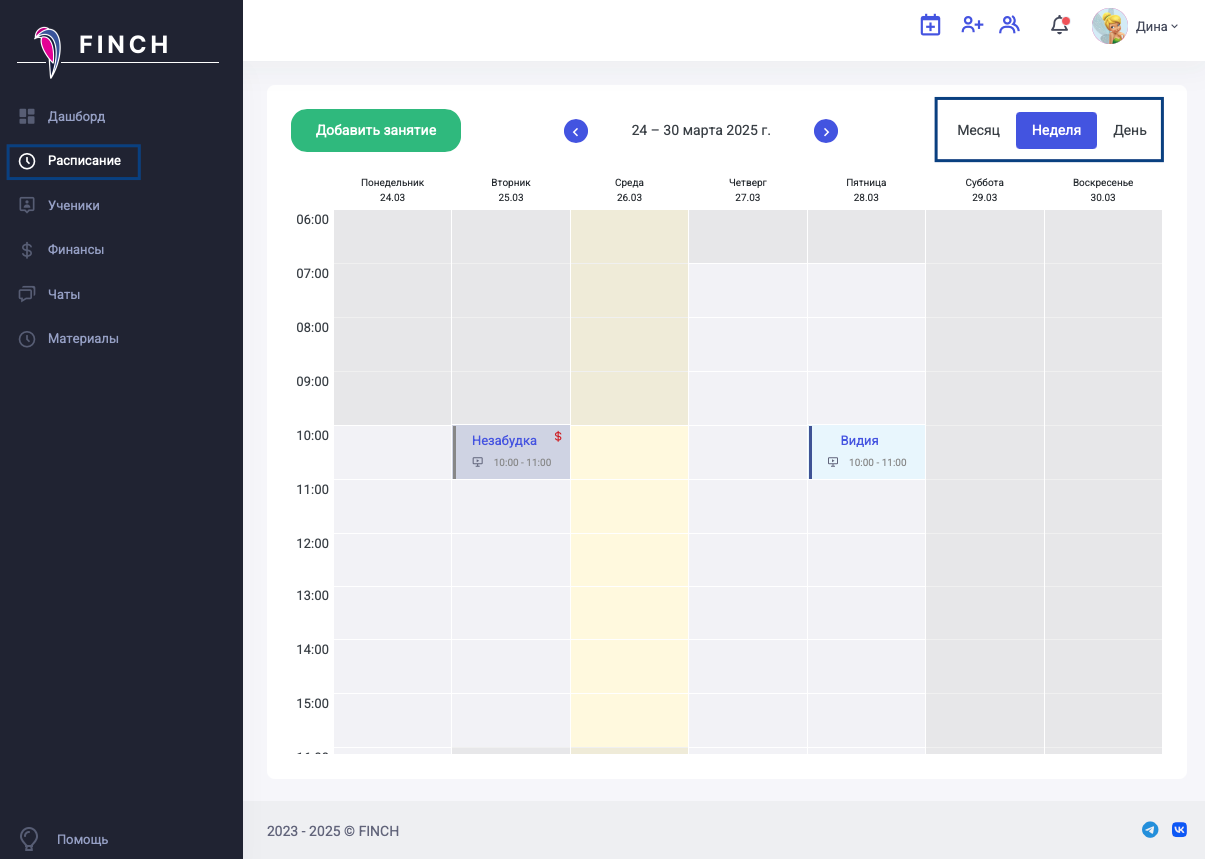Viewport: 1205px width, 859px height.
Task: Click the add-lesson calendar icon in header
Action: pyautogui.click(x=930, y=26)
